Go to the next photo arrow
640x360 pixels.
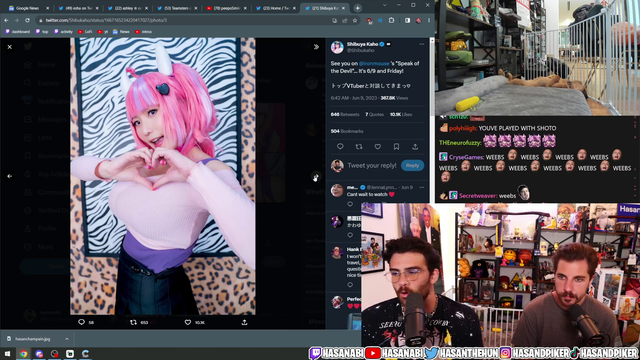pos(316,176)
